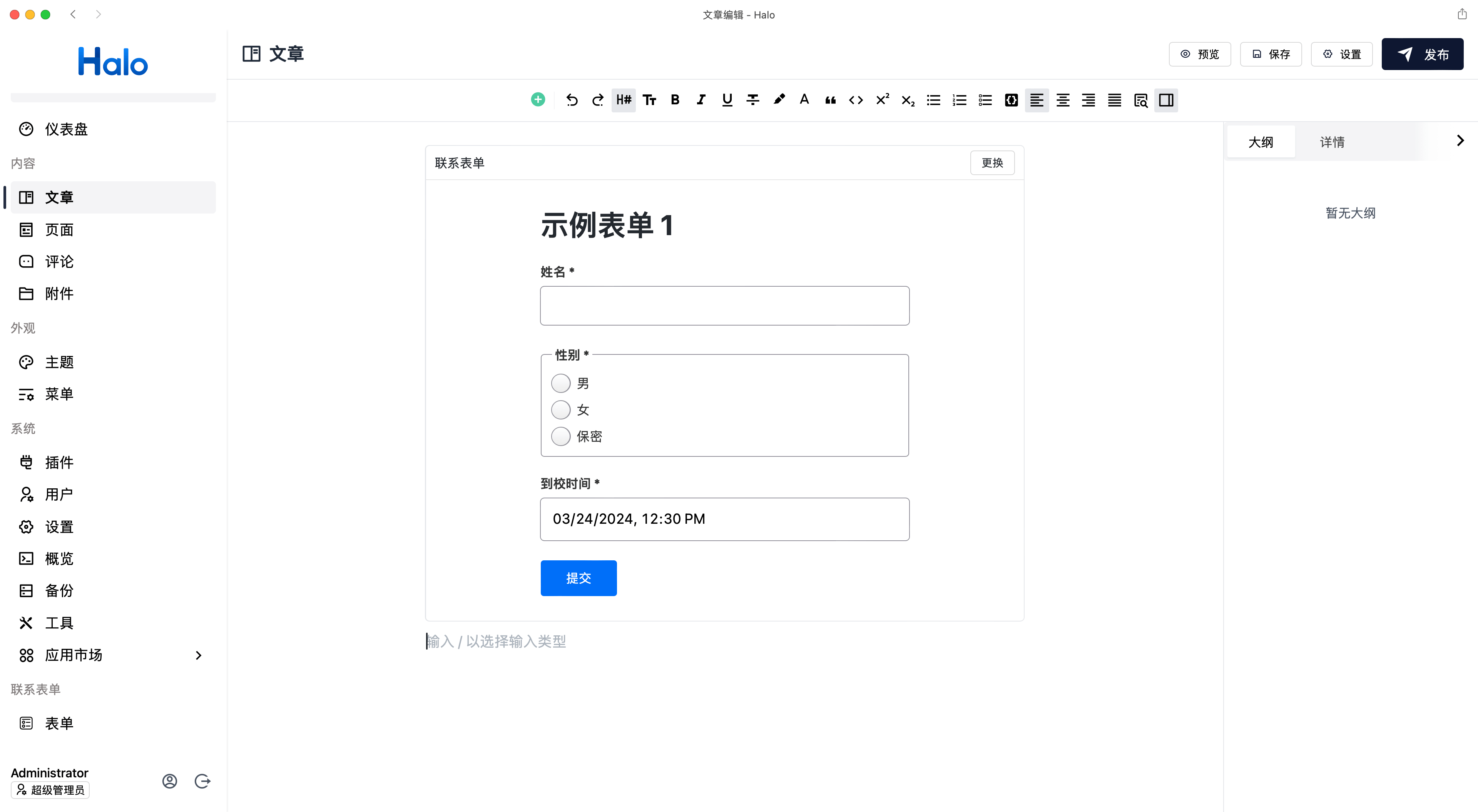Screen dimensions: 1478x812
Task: Click the 预览 button
Action: [1200, 54]
